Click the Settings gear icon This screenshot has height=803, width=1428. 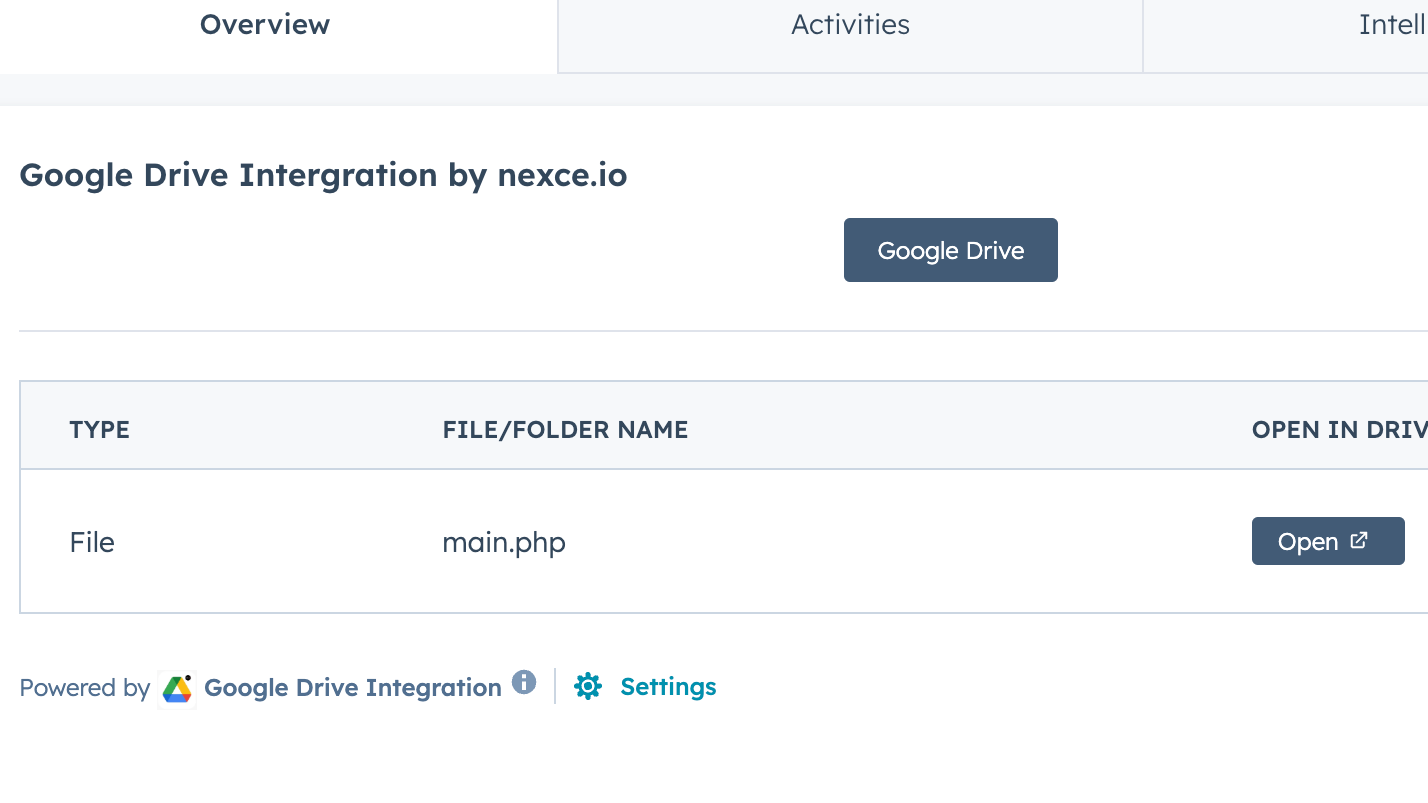[588, 686]
